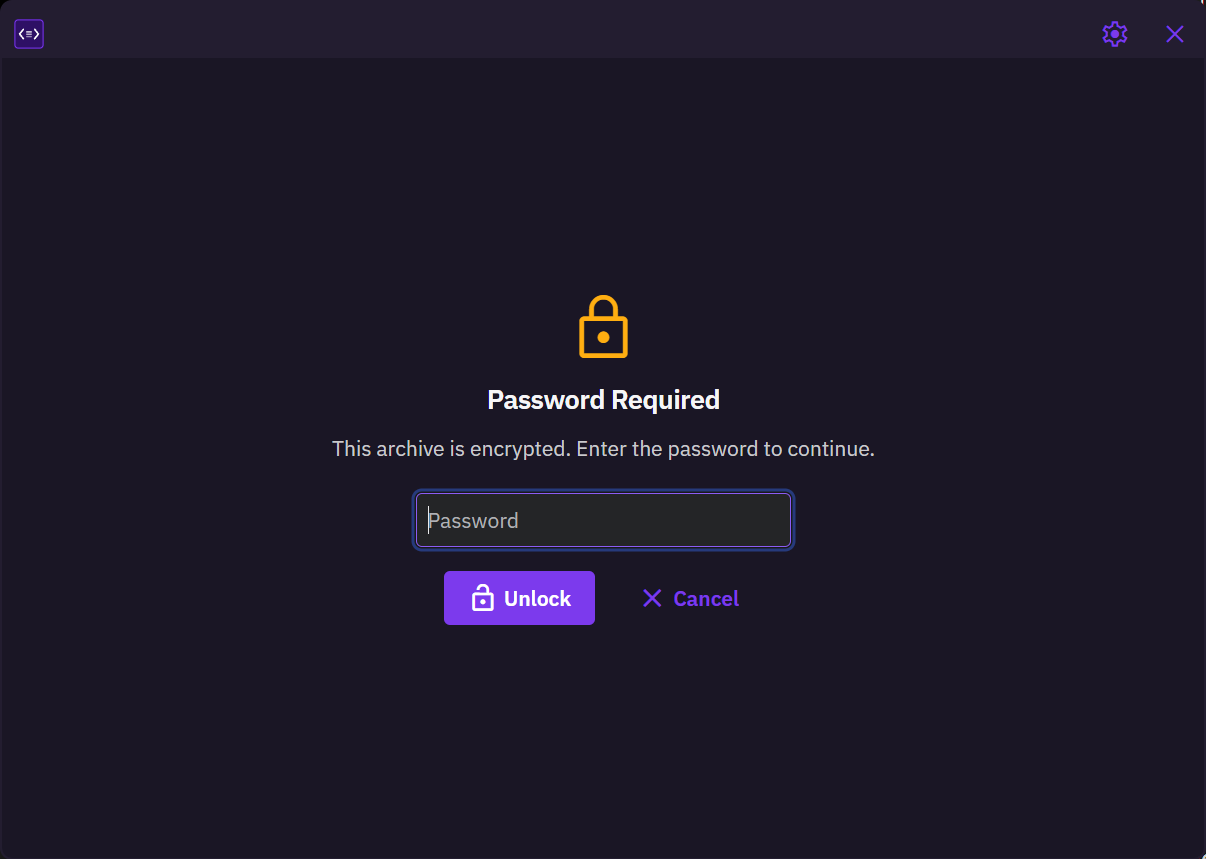This screenshot has width=1206, height=859.
Task: Click "Enter the password to continue" sentence
Action: coord(725,449)
